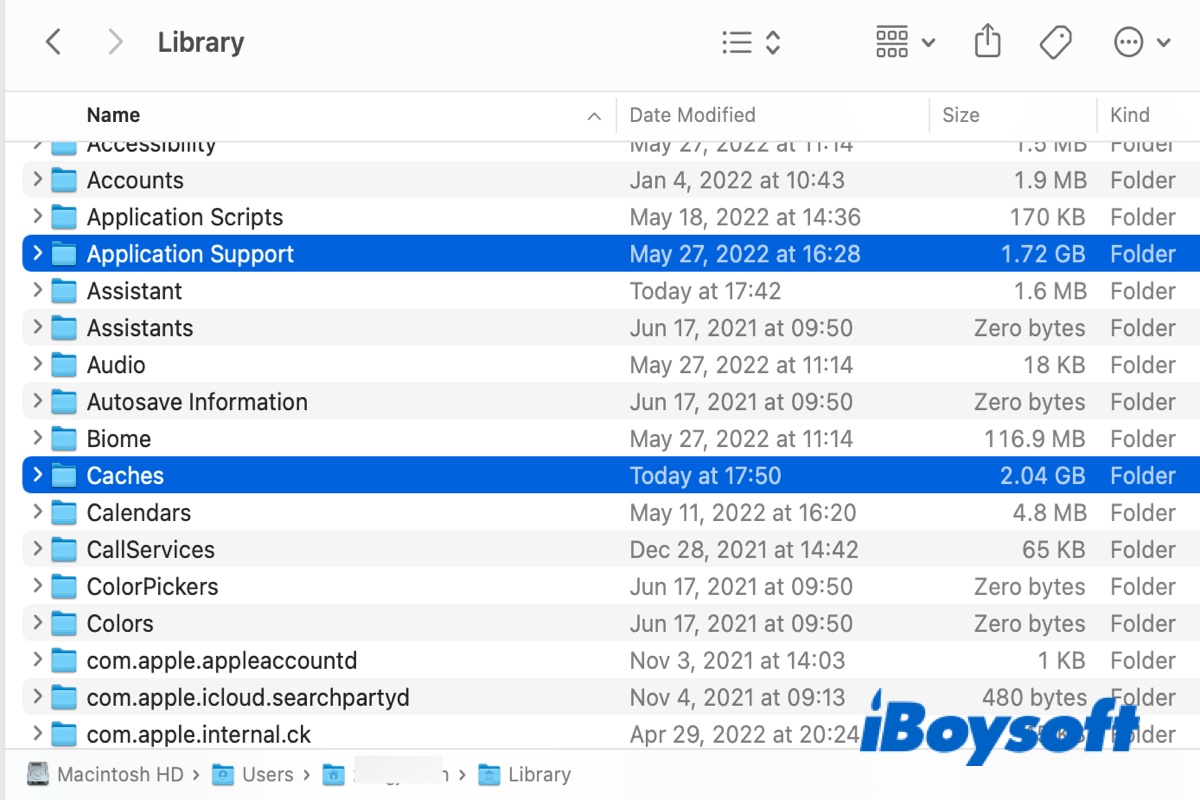1200x800 pixels.
Task: Click the Edit Tags icon
Action: 1055,42
